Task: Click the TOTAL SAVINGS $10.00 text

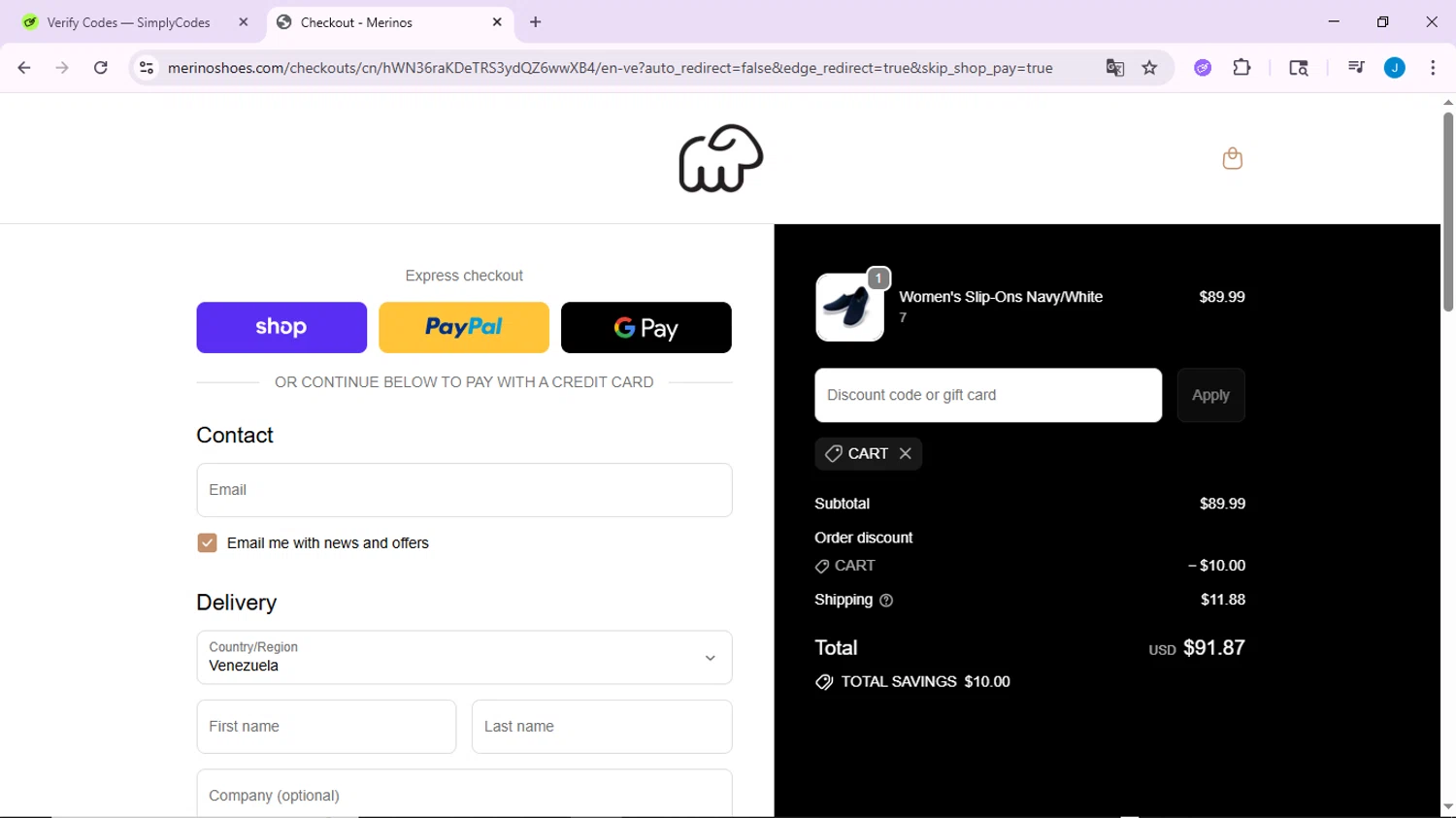Action: coord(925,682)
